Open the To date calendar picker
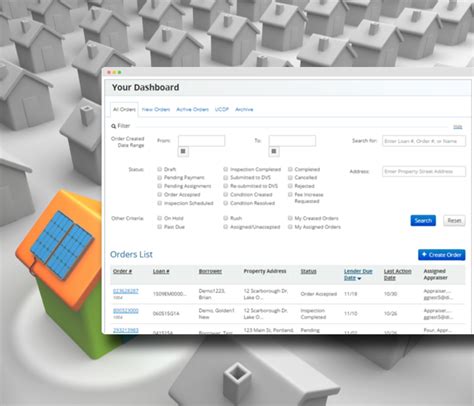474x406 pixels. tap(274, 151)
